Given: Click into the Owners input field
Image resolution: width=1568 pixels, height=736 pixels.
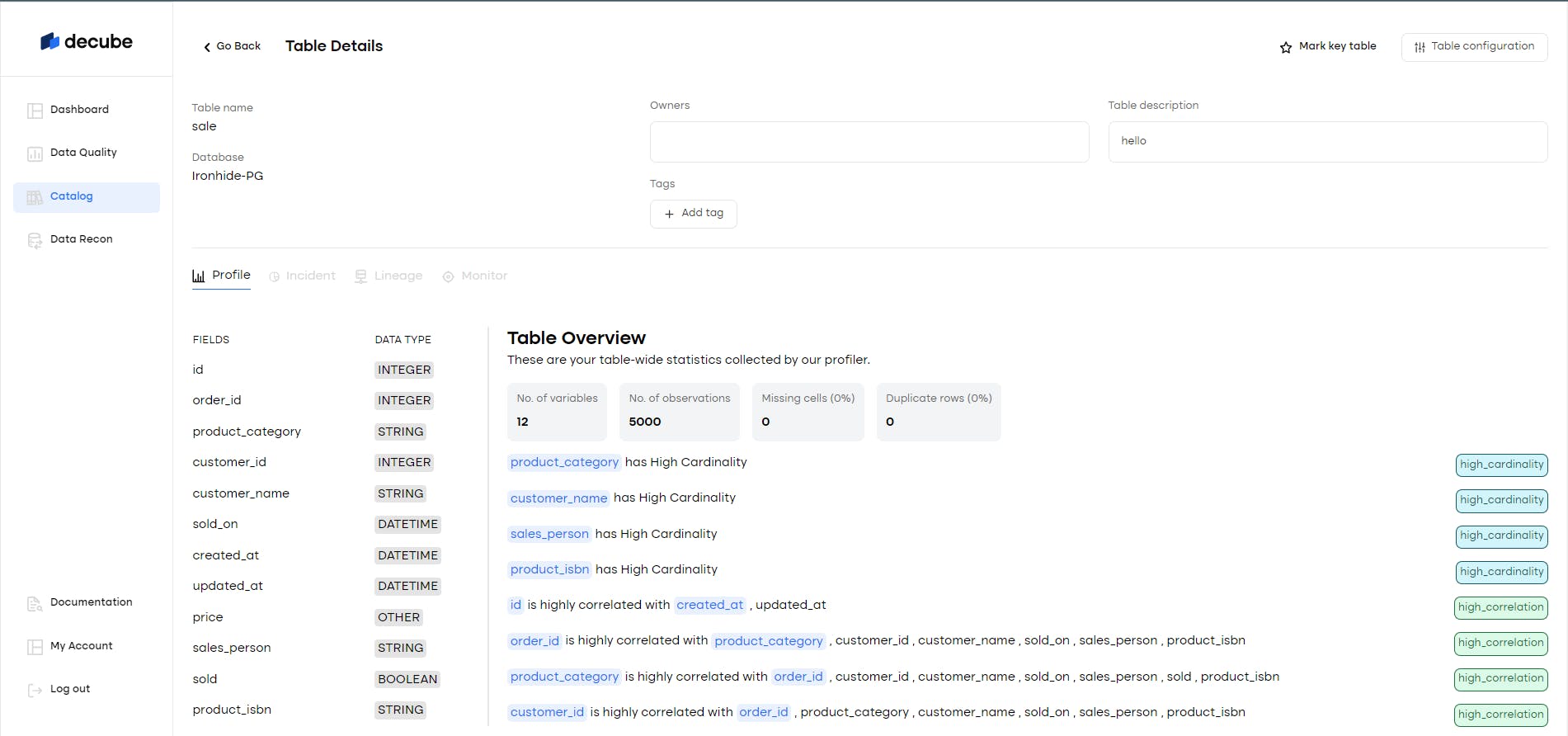Looking at the screenshot, I should 869,142.
